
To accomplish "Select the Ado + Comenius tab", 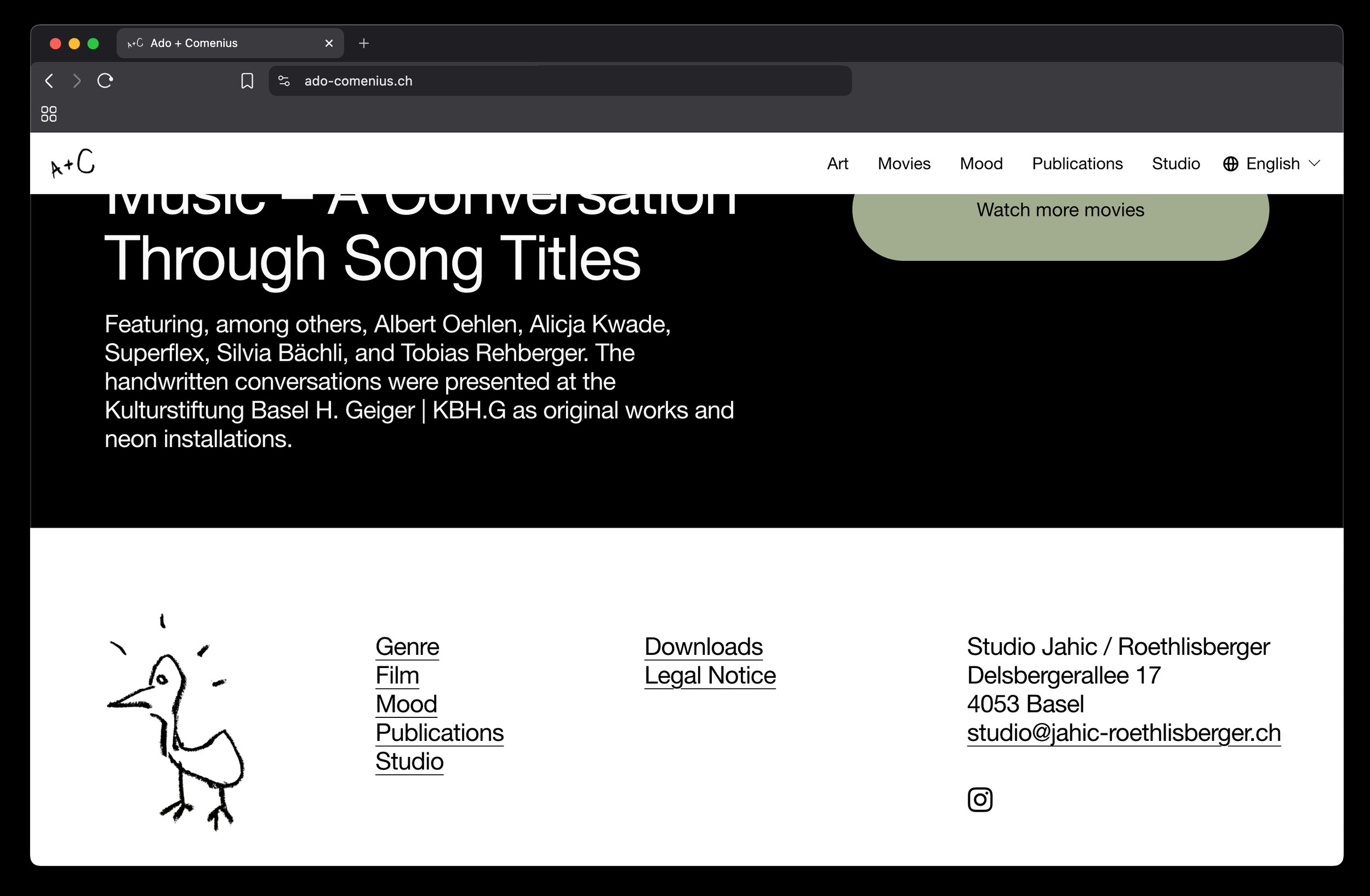I will coord(230,43).
